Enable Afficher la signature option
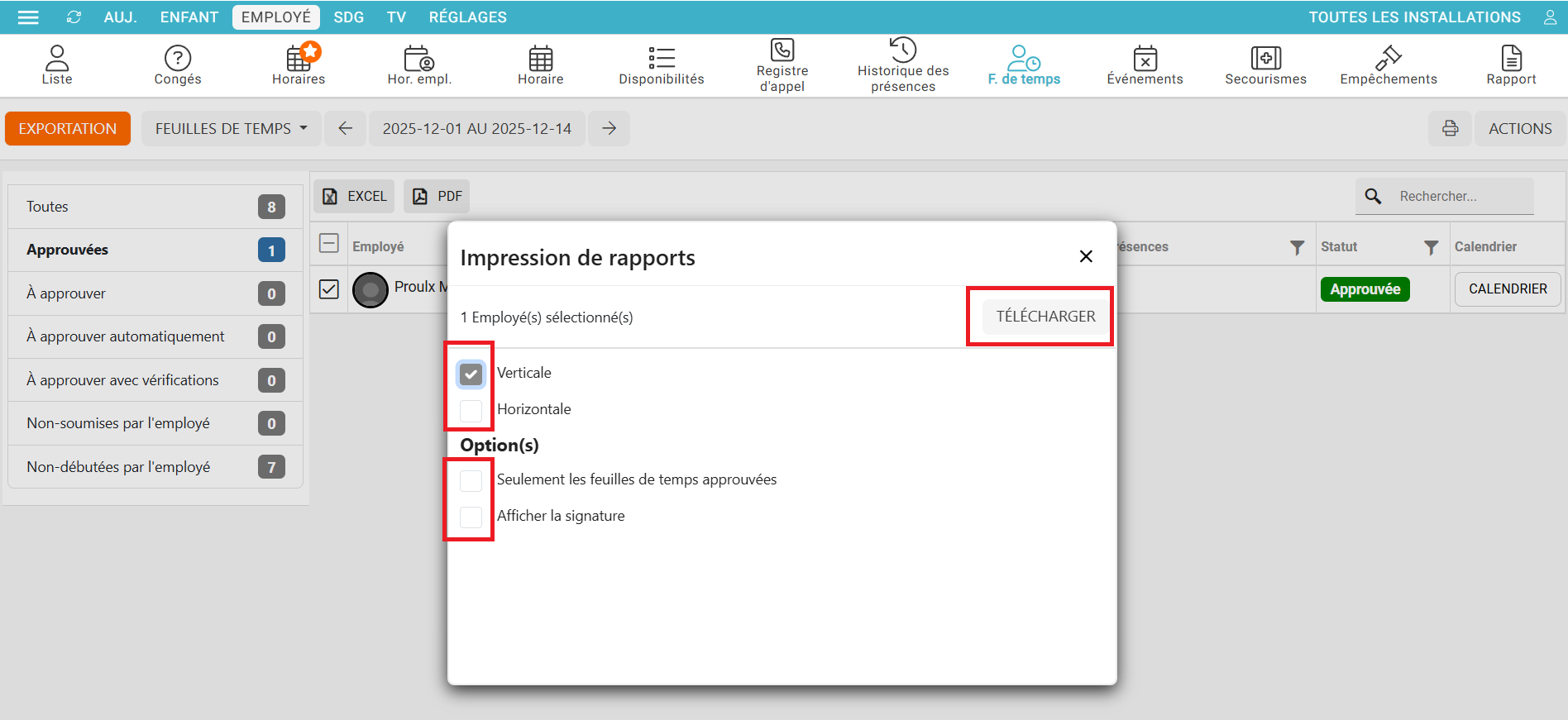The image size is (1568, 720). coord(471,517)
